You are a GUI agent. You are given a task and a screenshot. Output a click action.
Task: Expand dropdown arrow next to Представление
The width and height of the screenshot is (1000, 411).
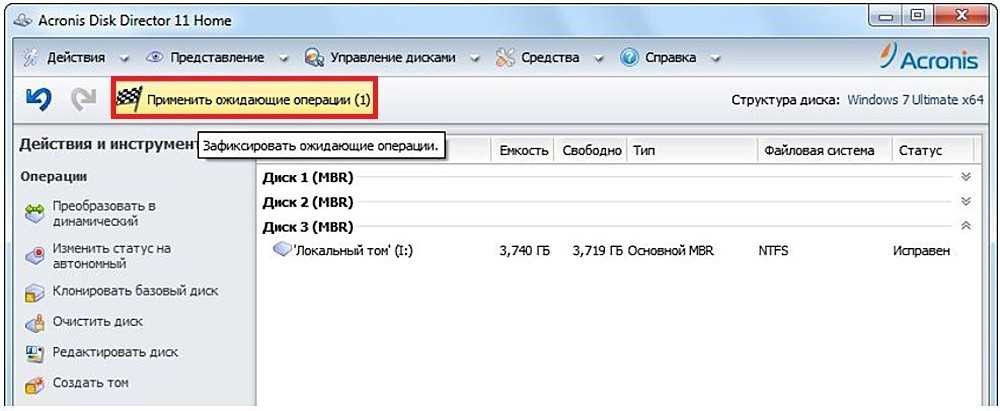tap(284, 59)
